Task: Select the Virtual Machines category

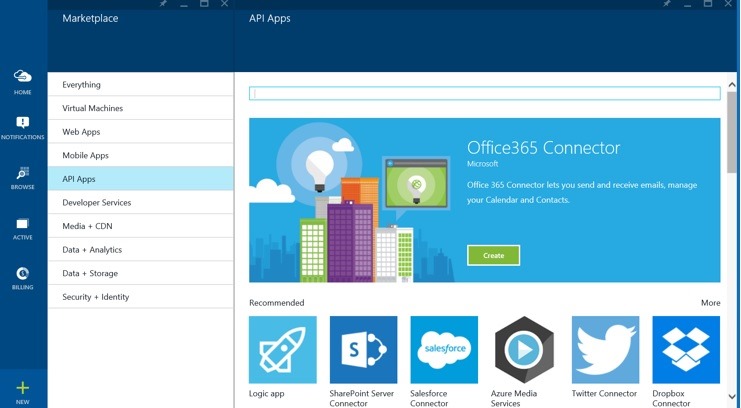Action: coord(141,108)
